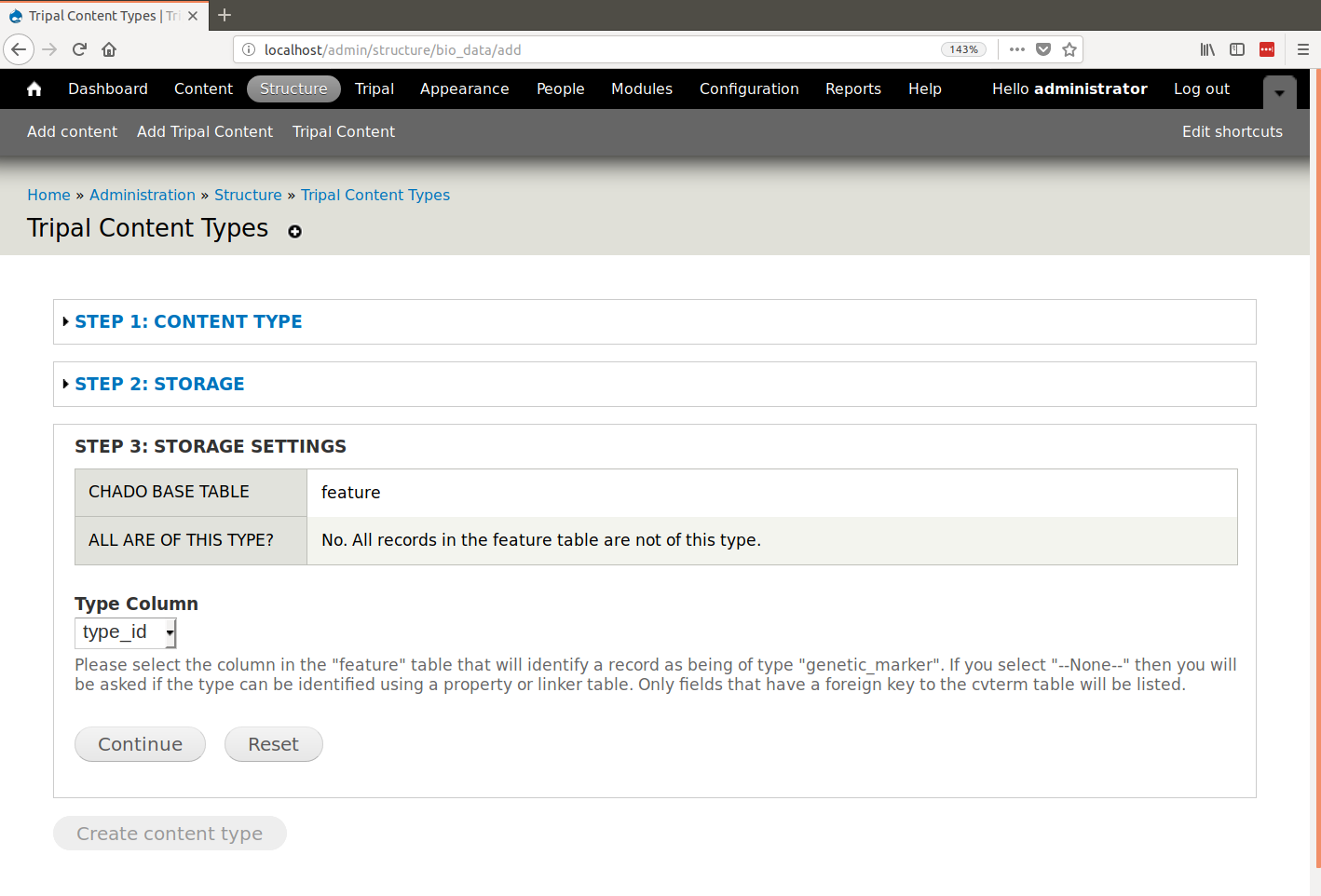Expand Step 1: Content Type section

188,321
